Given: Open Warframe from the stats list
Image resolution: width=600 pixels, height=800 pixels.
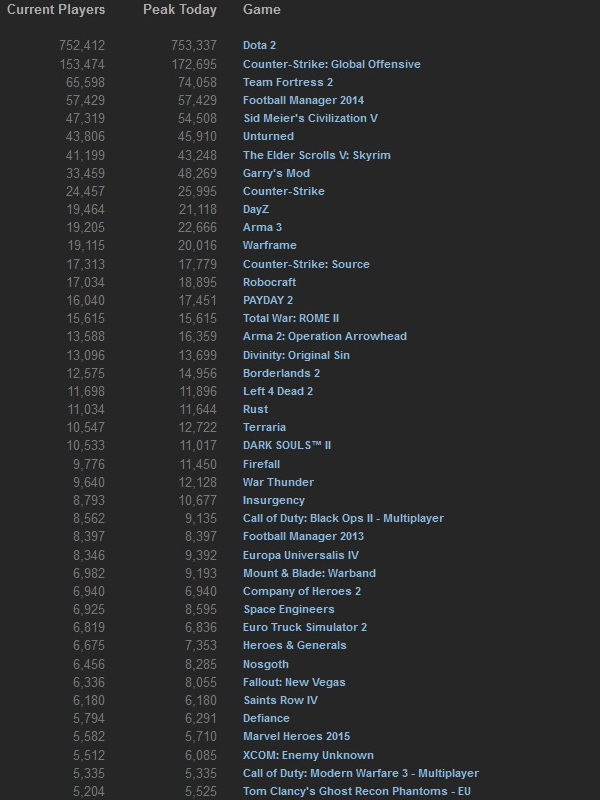Looking at the screenshot, I should [269, 245].
